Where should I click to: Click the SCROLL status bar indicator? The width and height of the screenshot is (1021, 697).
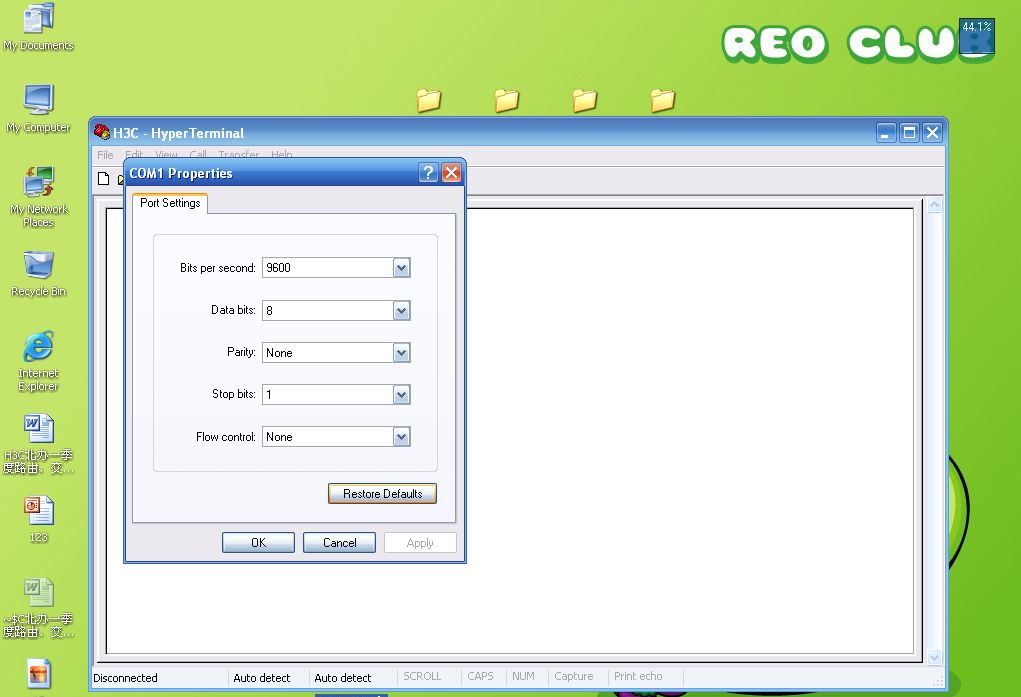(x=422, y=677)
